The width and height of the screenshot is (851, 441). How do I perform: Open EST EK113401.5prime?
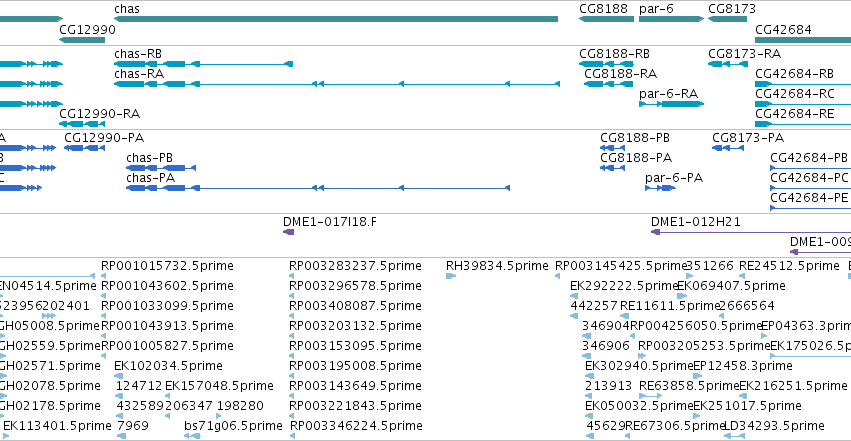coord(57,426)
